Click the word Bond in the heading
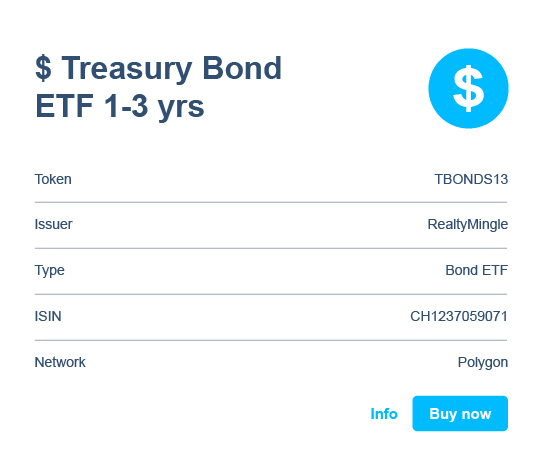540x466 pixels. 242,68
